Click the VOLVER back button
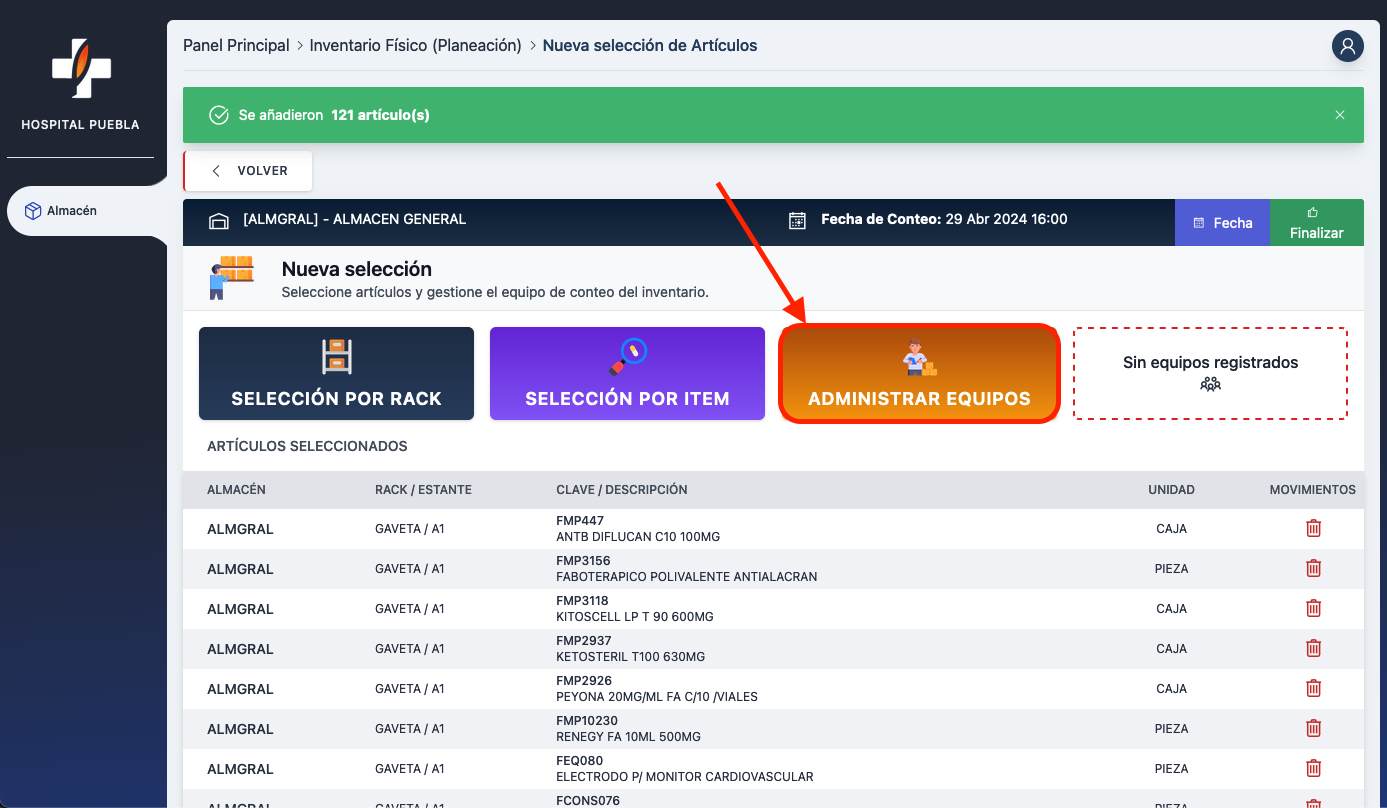Viewport: 1387px width, 808px height. (x=248, y=171)
